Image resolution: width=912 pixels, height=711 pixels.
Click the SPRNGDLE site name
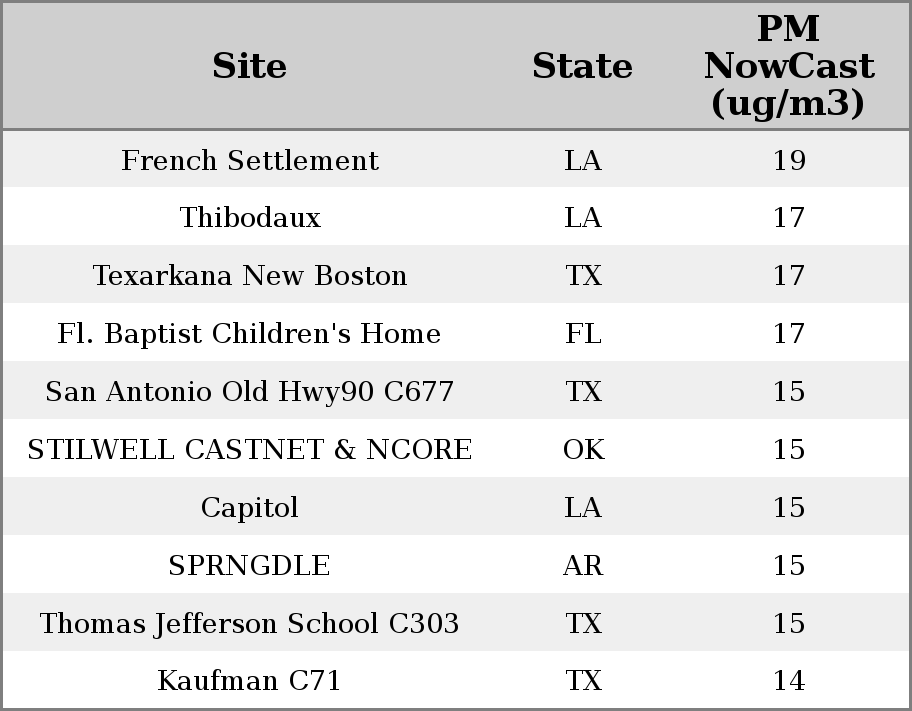(250, 566)
